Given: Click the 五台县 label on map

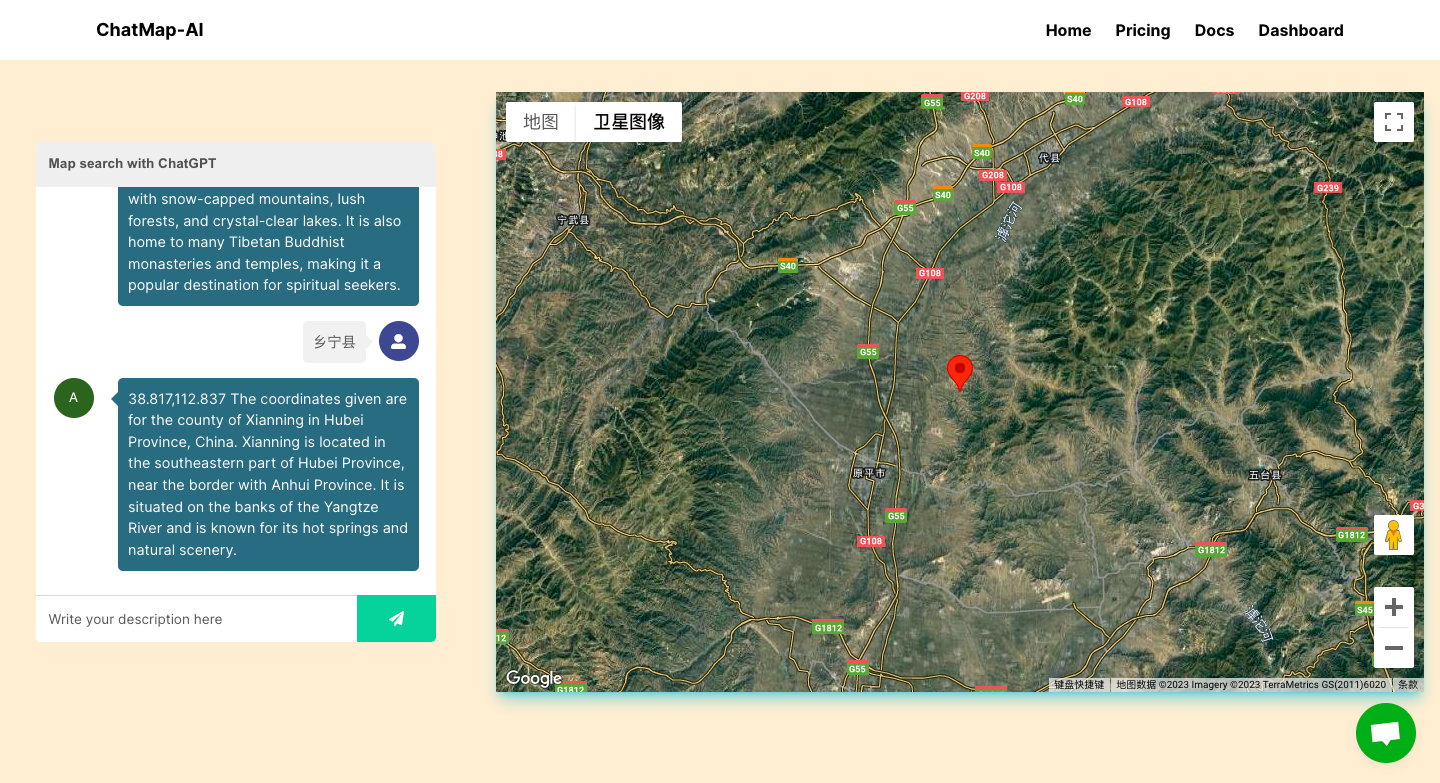Looking at the screenshot, I should click(1265, 475).
